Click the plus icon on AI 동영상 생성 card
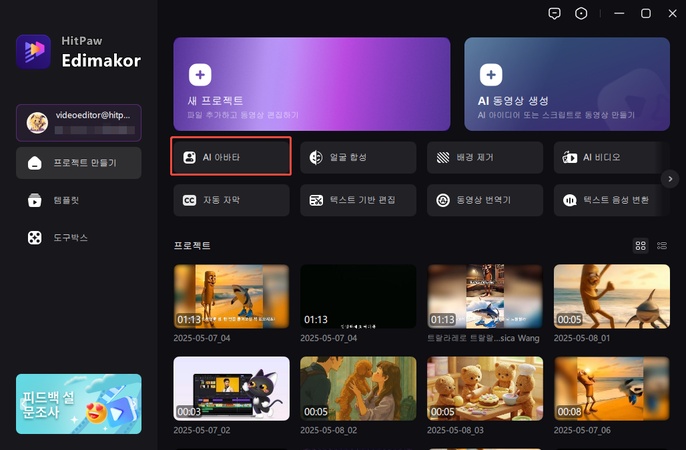 tap(491, 75)
